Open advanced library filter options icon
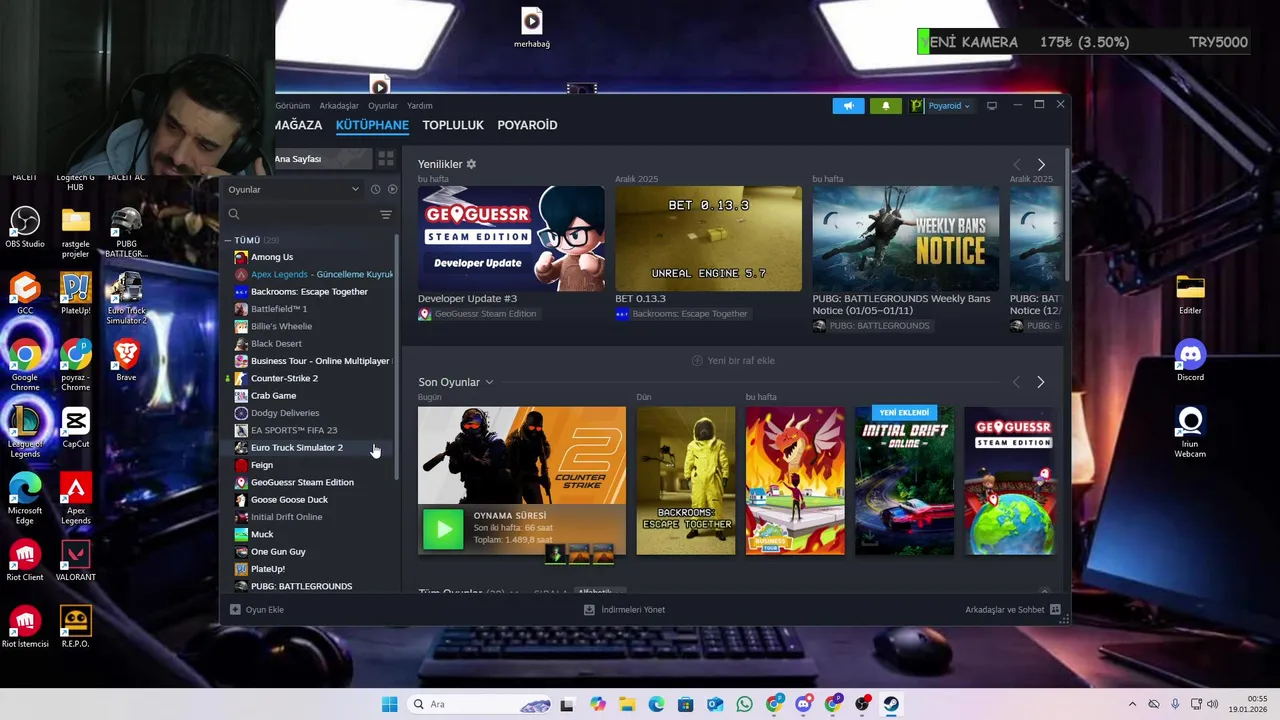The image size is (1280, 720). [386, 214]
